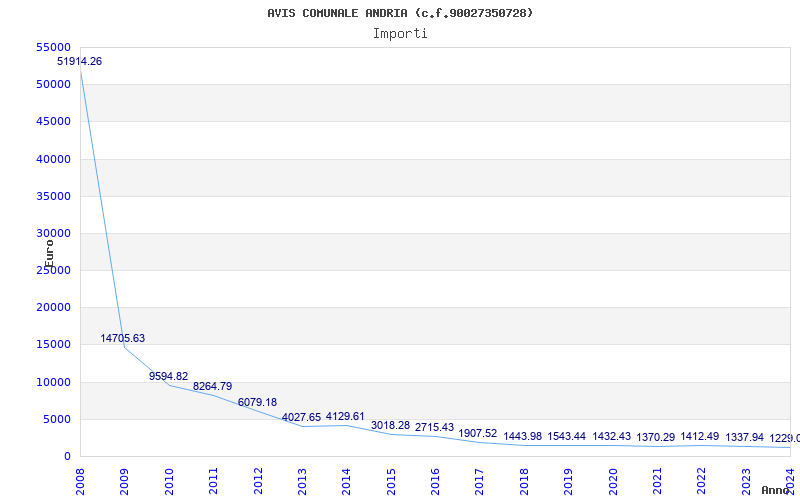This screenshot has width=800, height=500.
Task: Click the Euro y-axis title
Action: coord(49,254)
